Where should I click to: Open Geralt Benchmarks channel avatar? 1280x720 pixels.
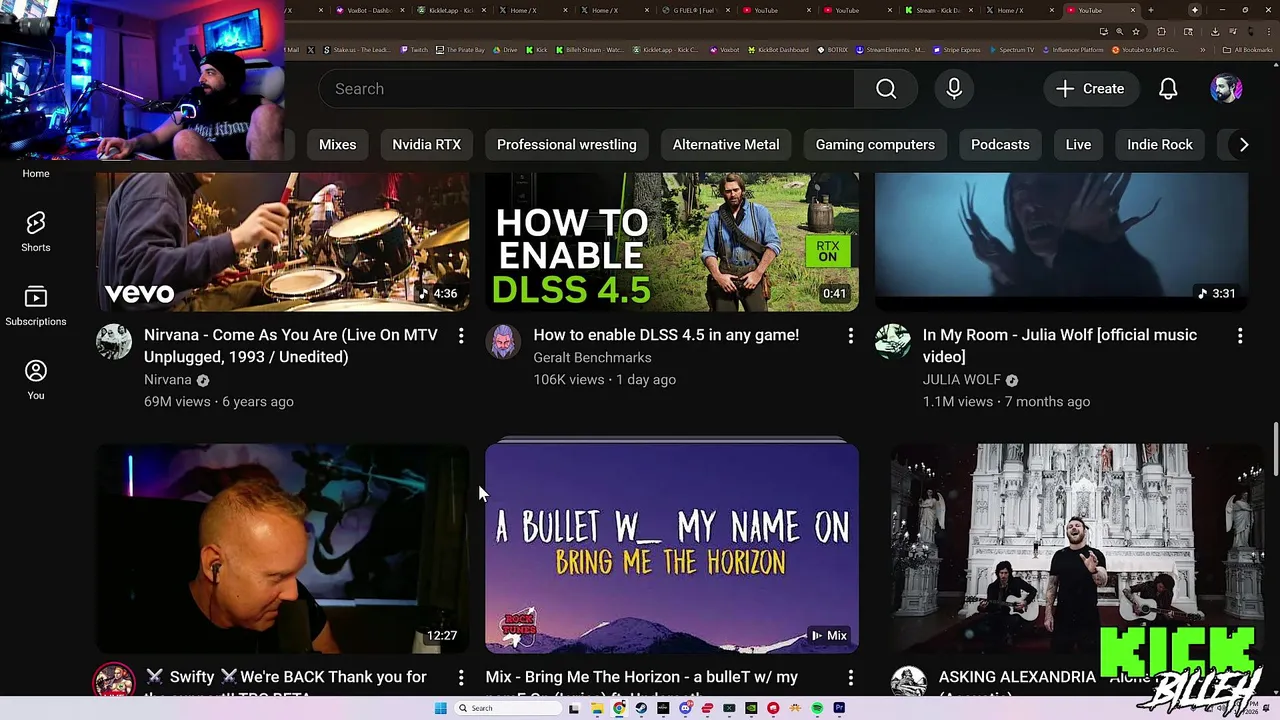503,342
